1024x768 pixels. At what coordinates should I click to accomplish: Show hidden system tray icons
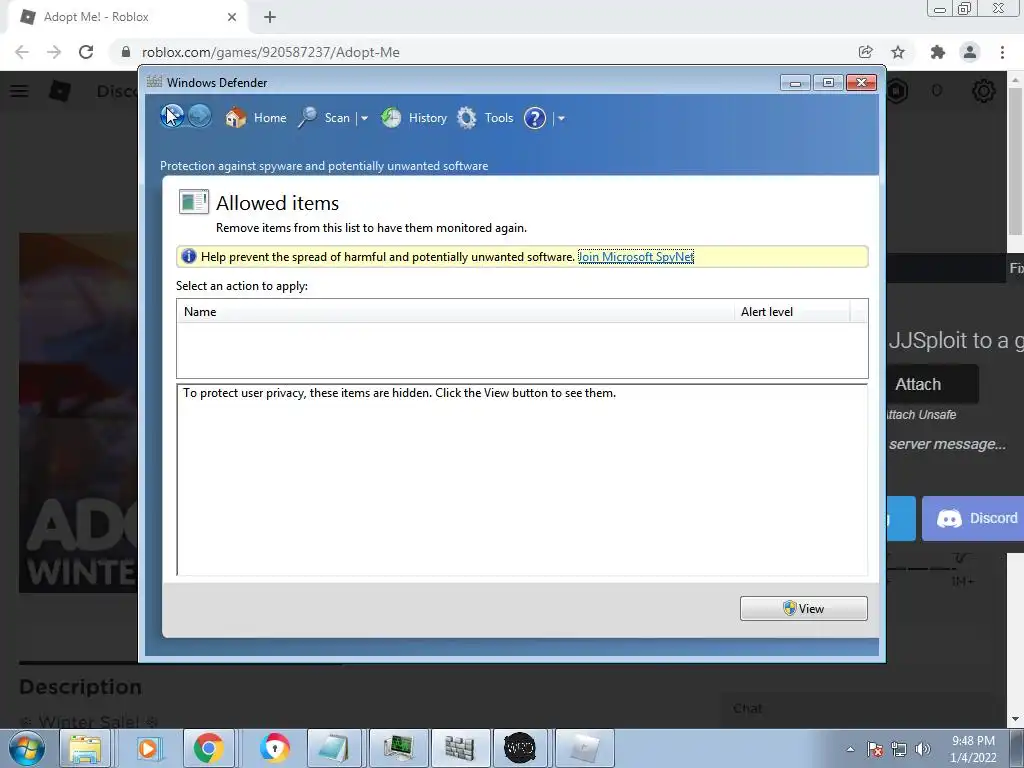click(x=850, y=748)
